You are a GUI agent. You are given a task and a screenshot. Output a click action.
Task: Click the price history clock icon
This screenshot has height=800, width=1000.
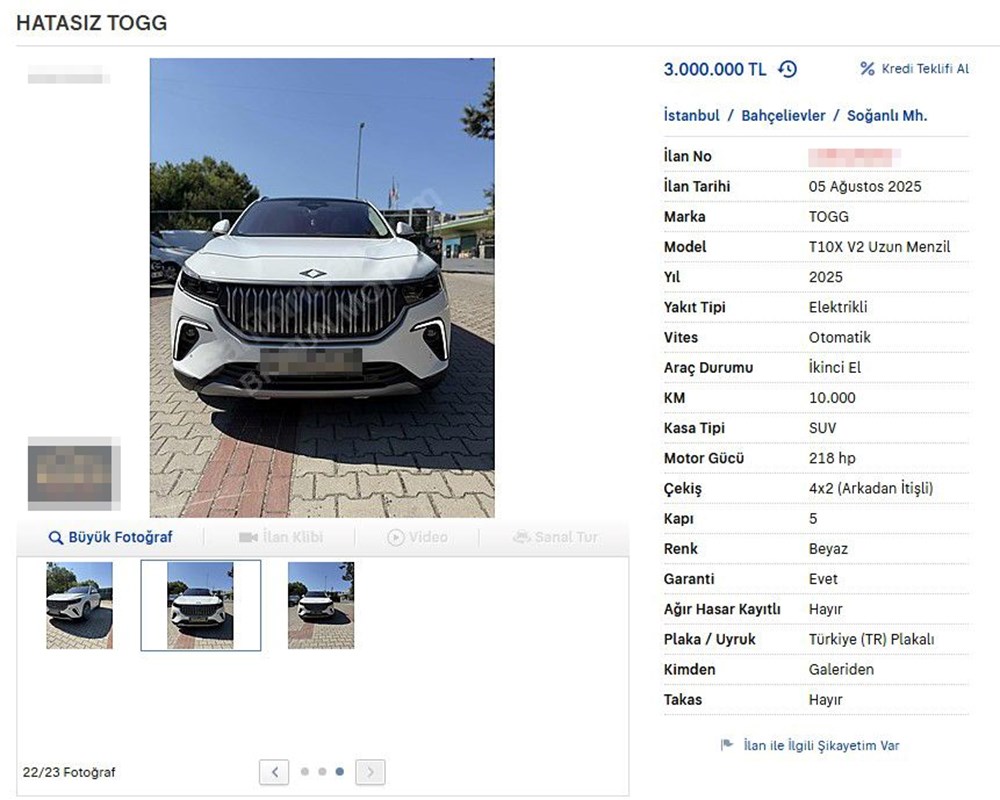click(x=788, y=69)
